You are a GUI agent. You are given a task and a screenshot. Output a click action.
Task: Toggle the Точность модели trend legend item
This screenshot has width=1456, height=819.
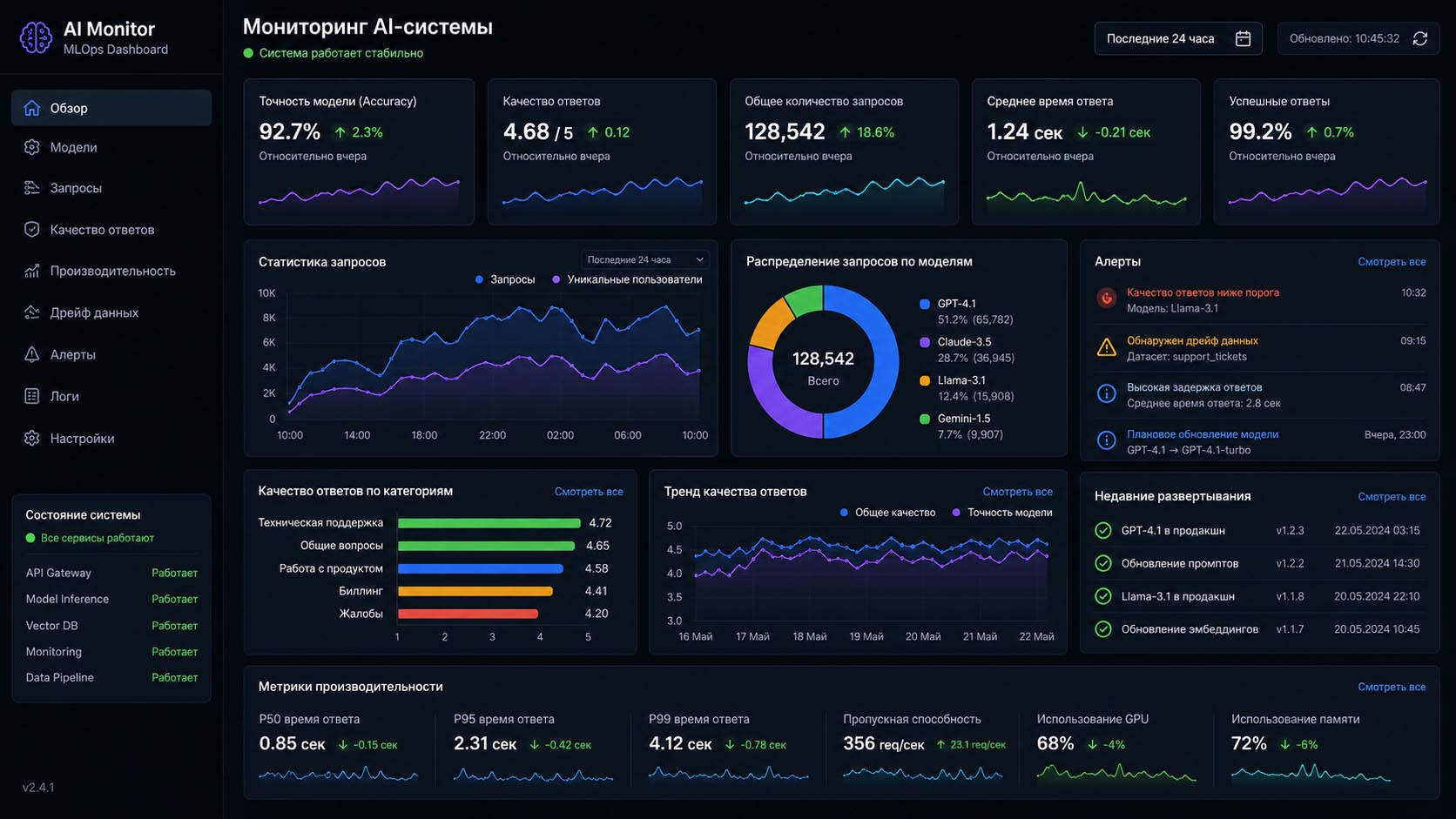coord(1002,513)
